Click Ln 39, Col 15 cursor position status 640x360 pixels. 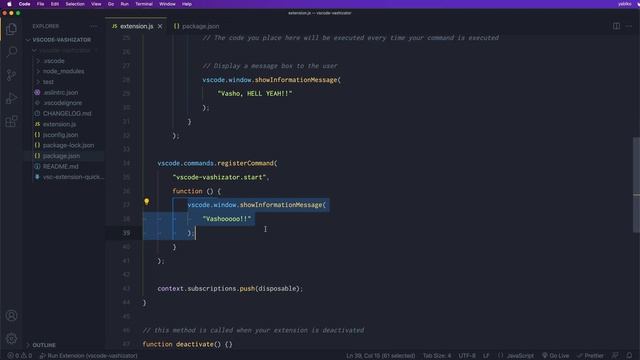click(380, 356)
